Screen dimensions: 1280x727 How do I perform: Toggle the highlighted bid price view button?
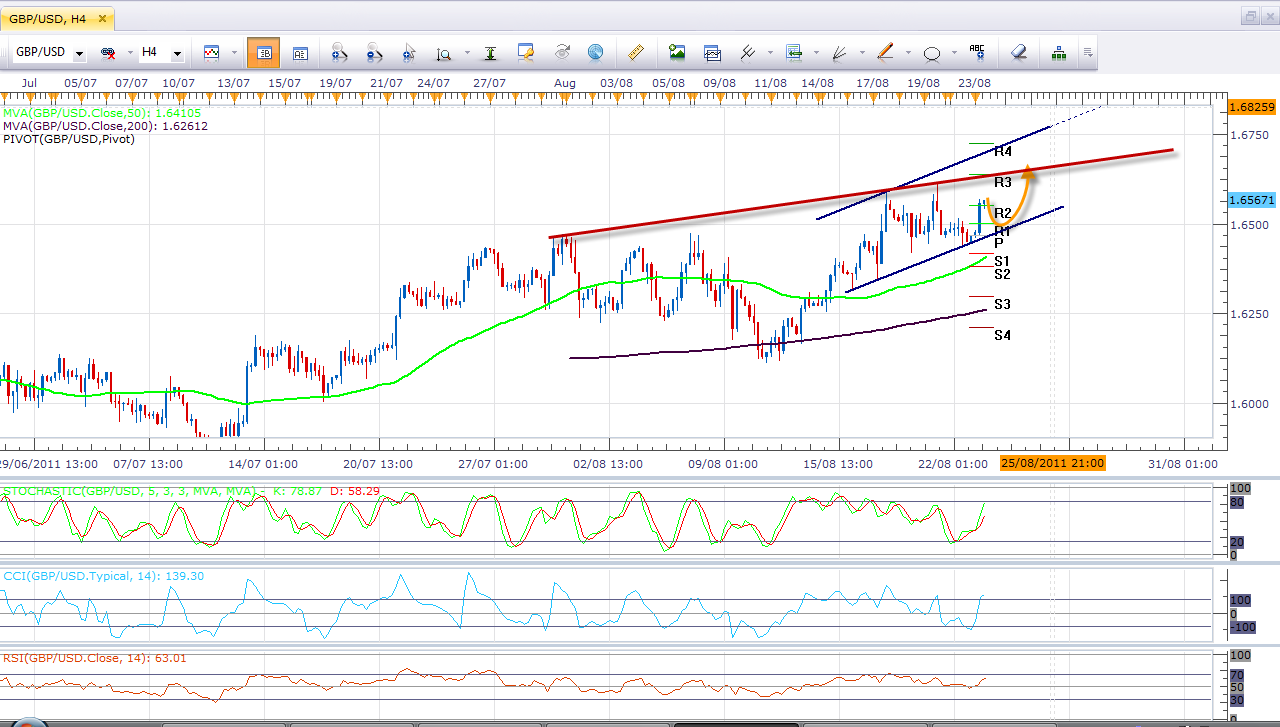pos(264,53)
